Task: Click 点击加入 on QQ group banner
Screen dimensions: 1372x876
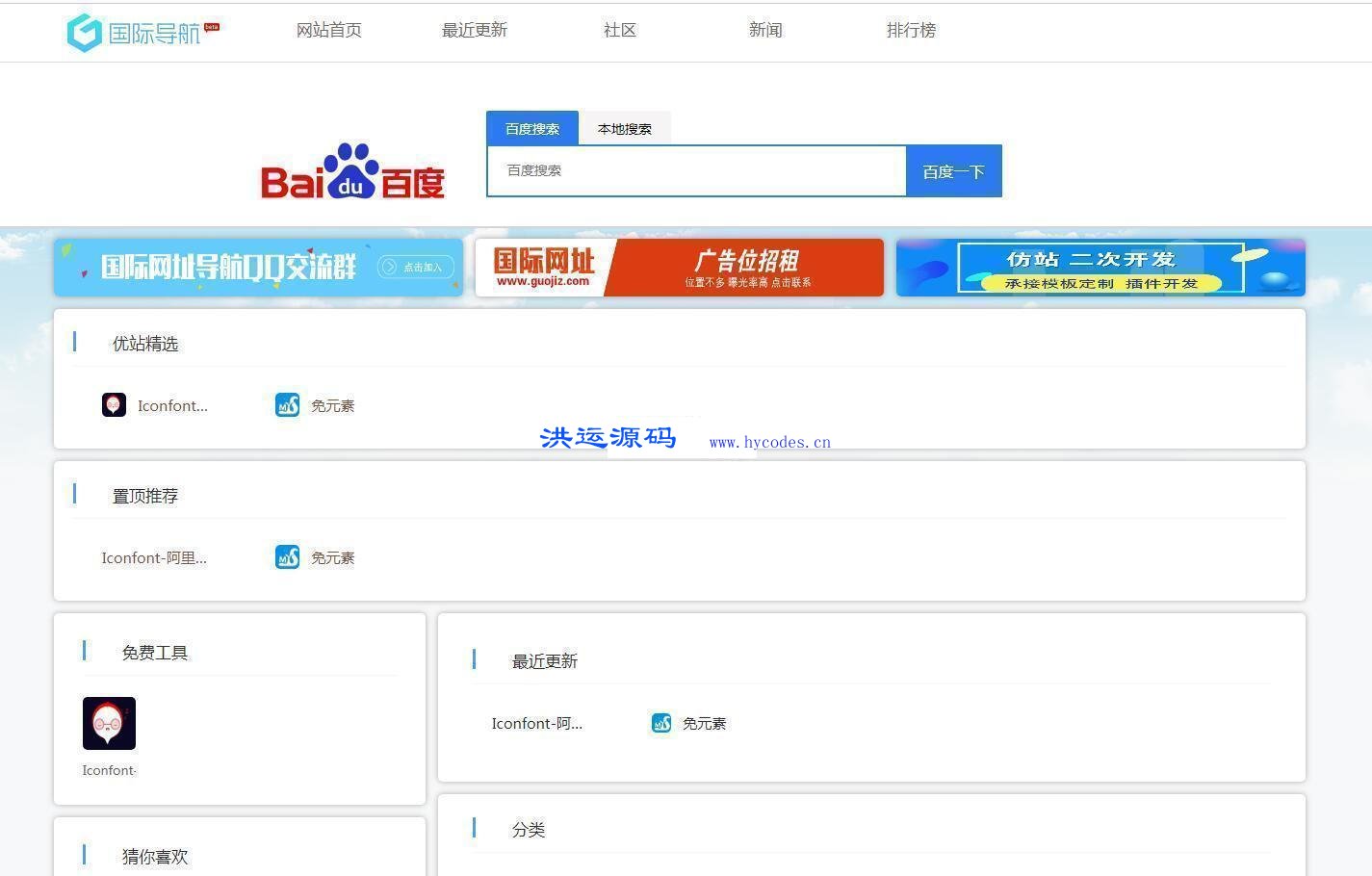Action: click(416, 267)
